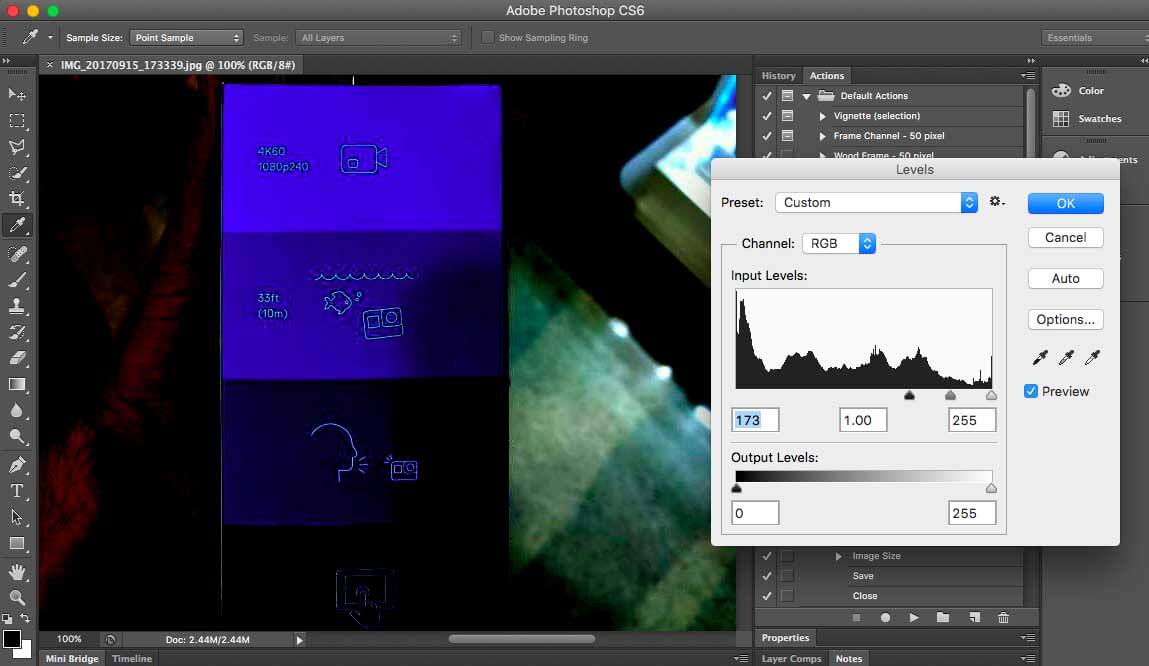Select the Horizontal Type tool

point(17,491)
